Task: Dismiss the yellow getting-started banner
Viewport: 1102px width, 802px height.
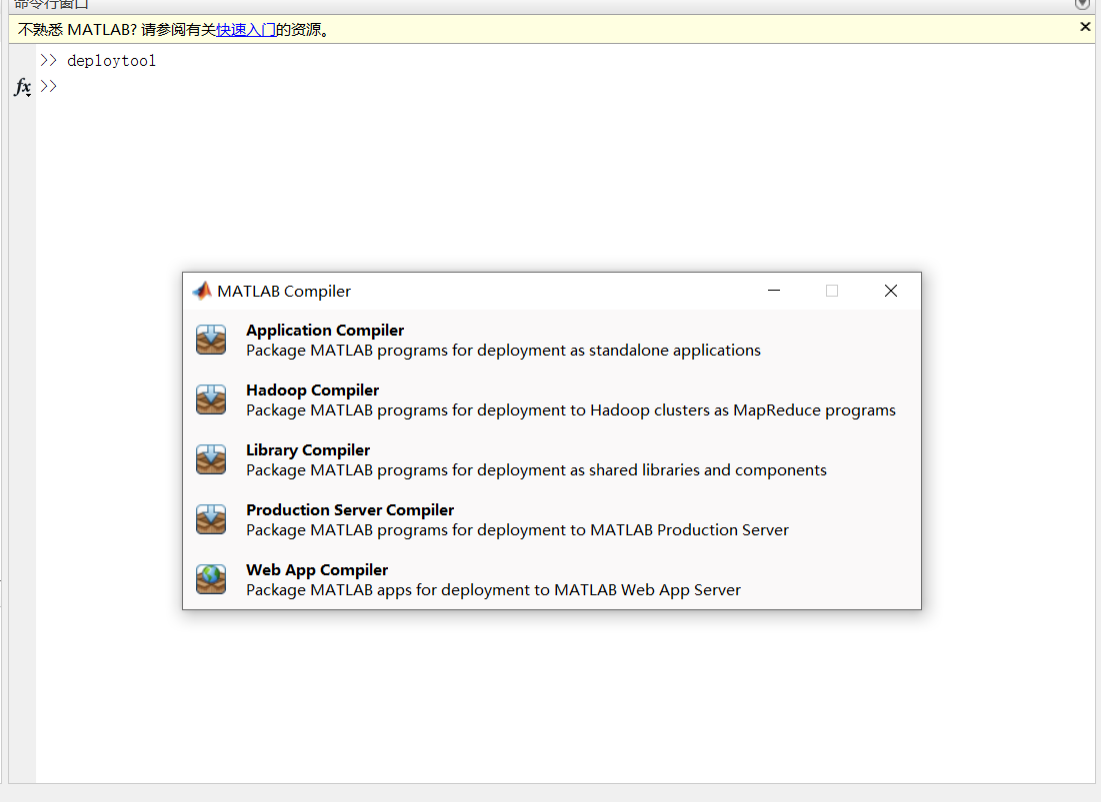Action: tap(1085, 27)
